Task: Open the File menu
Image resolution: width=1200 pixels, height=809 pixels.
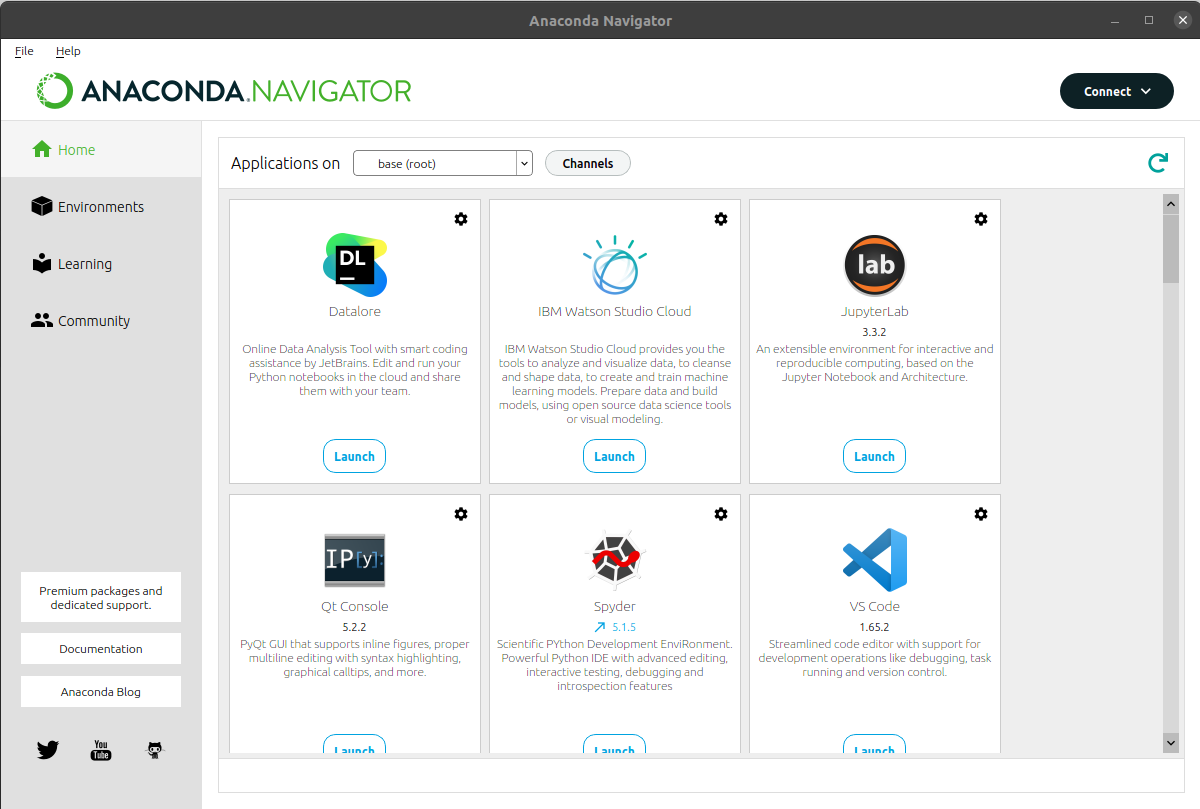Action: [x=24, y=51]
